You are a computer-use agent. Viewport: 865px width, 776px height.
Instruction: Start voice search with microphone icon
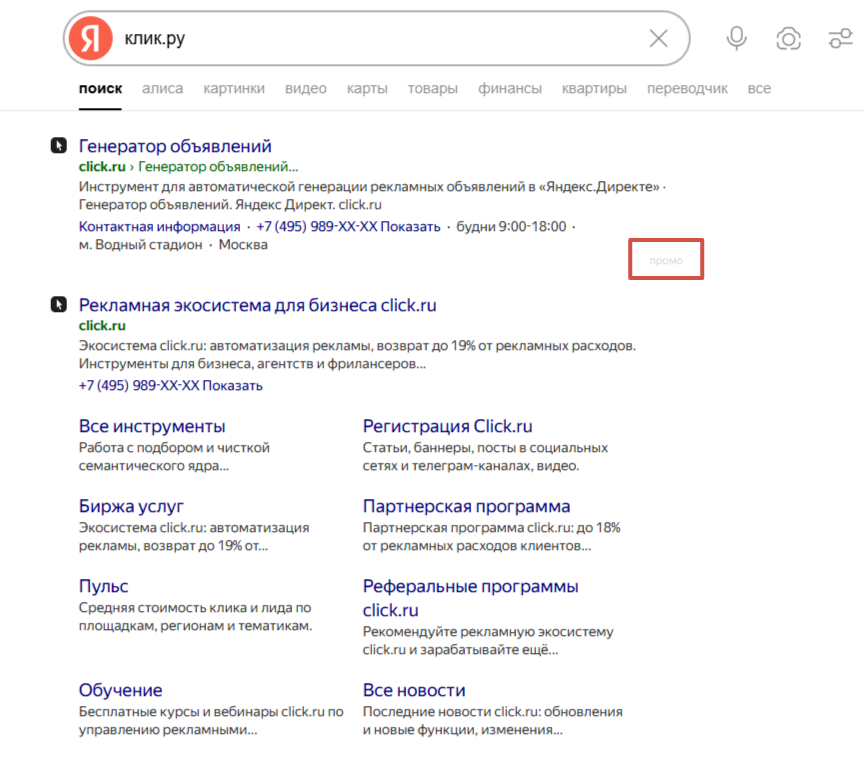tap(736, 39)
